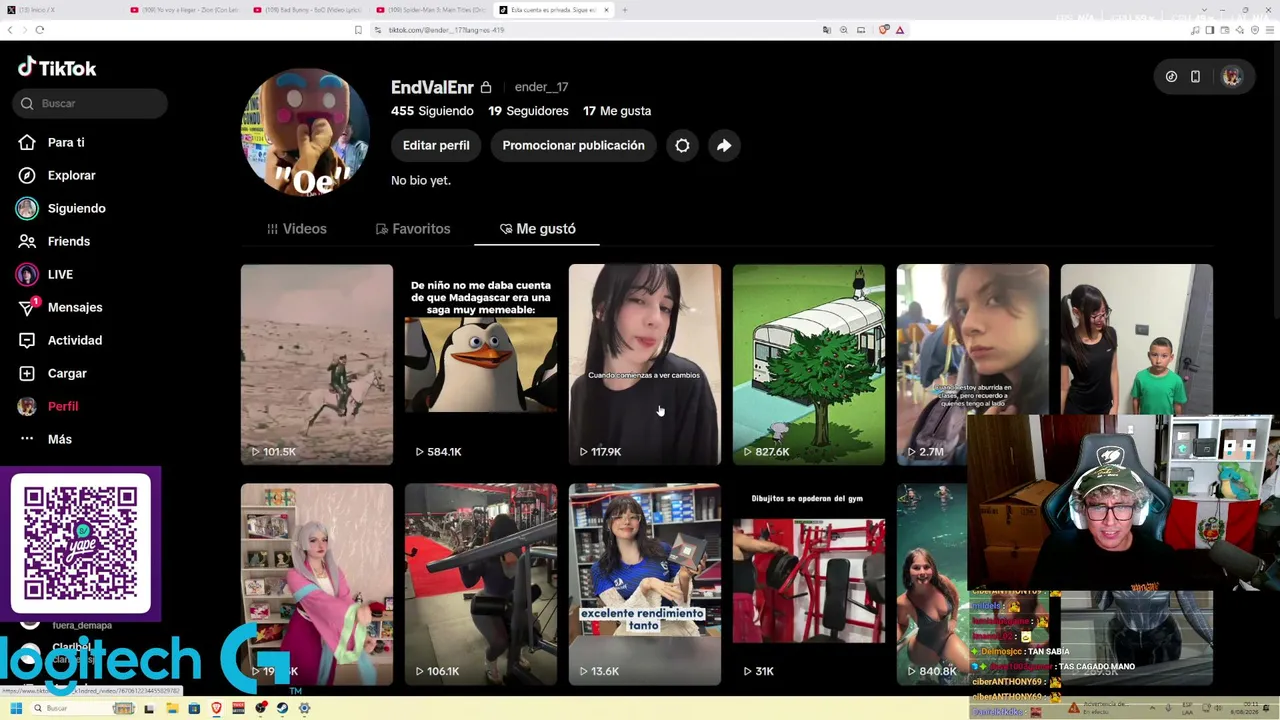The height and width of the screenshot is (720, 1280).
Task: Click the Brave Rewards triangle icon
Action: [x=900, y=30]
